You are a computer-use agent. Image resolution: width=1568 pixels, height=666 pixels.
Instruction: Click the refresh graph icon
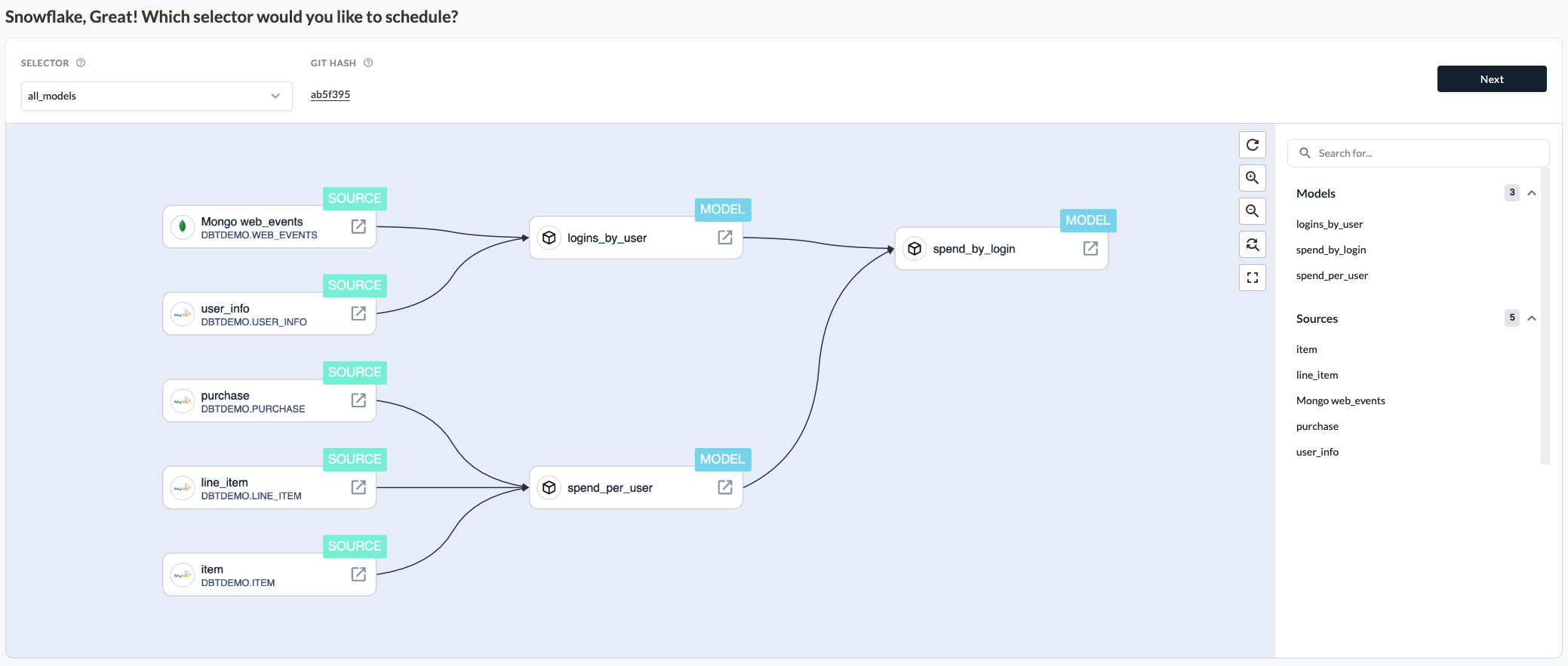pos(1252,145)
